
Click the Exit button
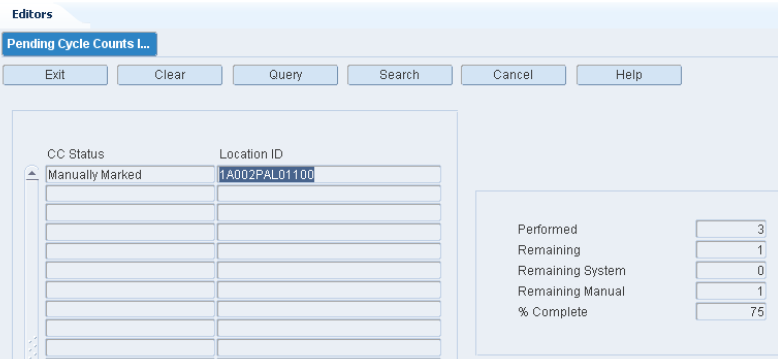click(55, 75)
